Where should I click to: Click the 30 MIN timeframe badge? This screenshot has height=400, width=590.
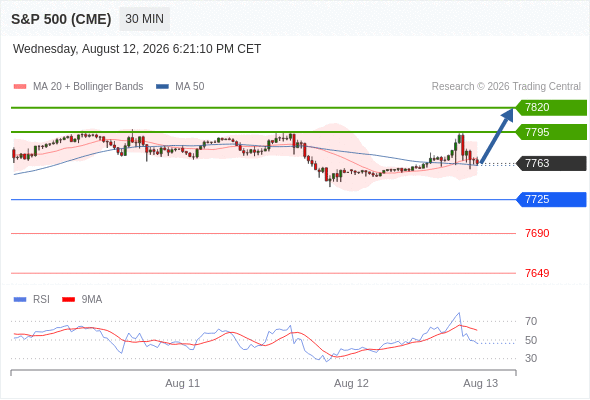click(144, 19)
